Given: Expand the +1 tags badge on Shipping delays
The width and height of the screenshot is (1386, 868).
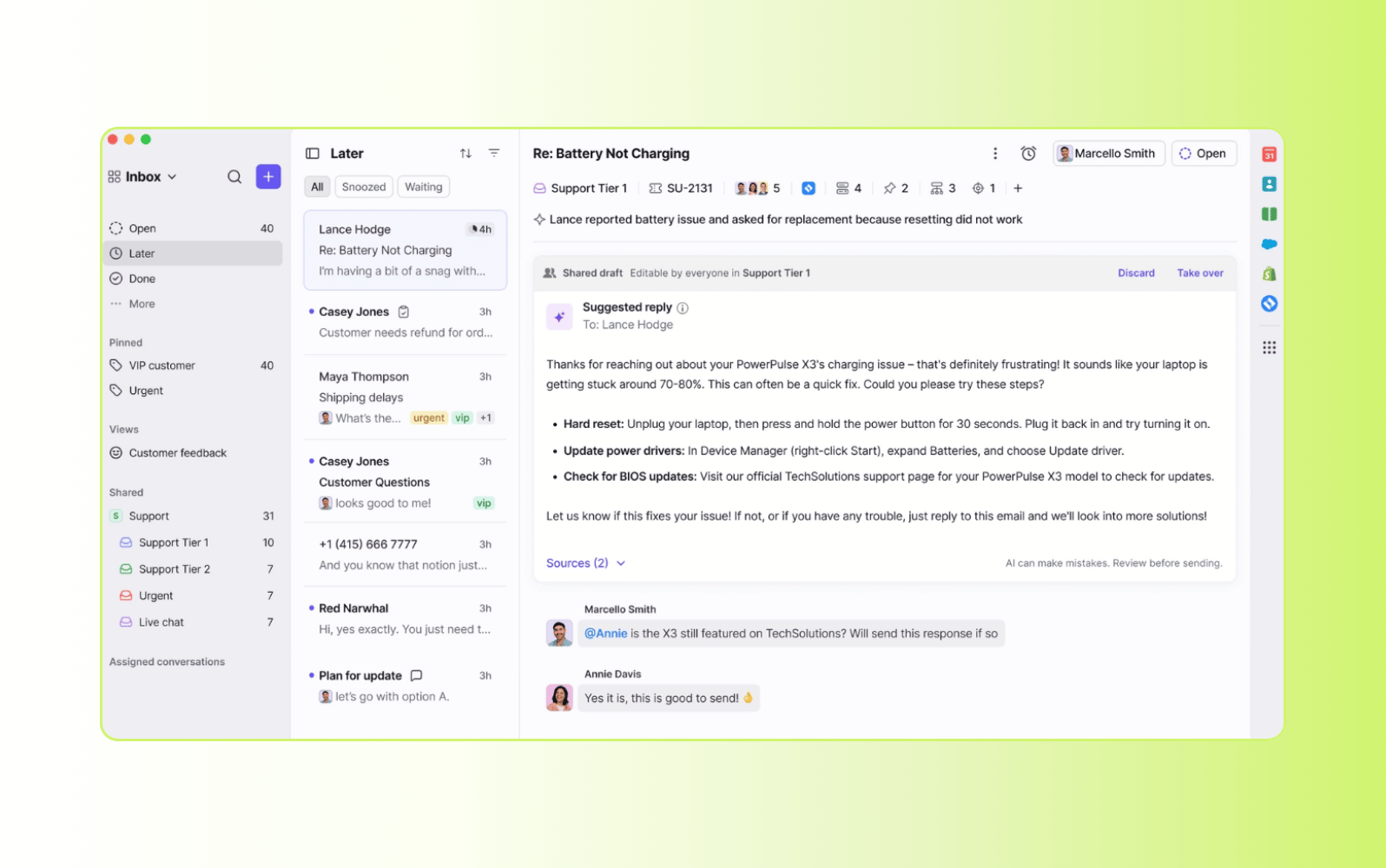Looking at the screenshot, I should [485, 418].
